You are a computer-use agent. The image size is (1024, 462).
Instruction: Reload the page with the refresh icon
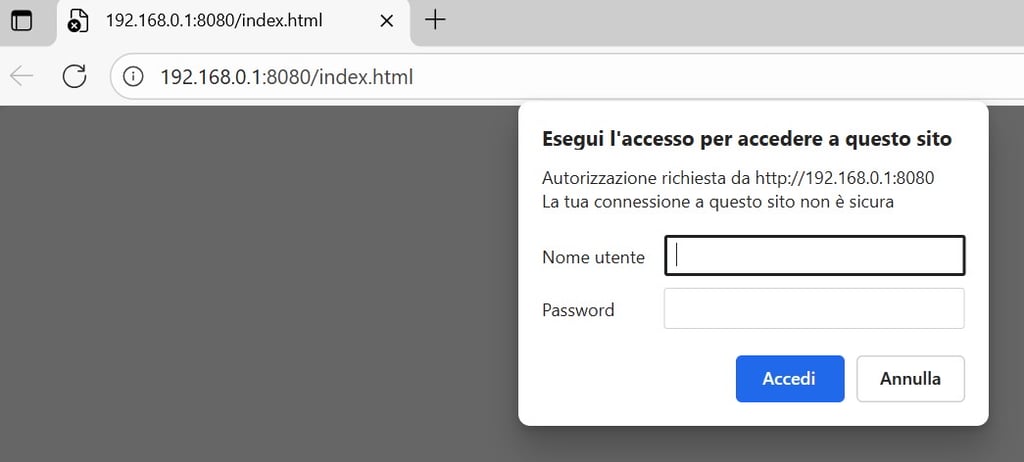74,76
